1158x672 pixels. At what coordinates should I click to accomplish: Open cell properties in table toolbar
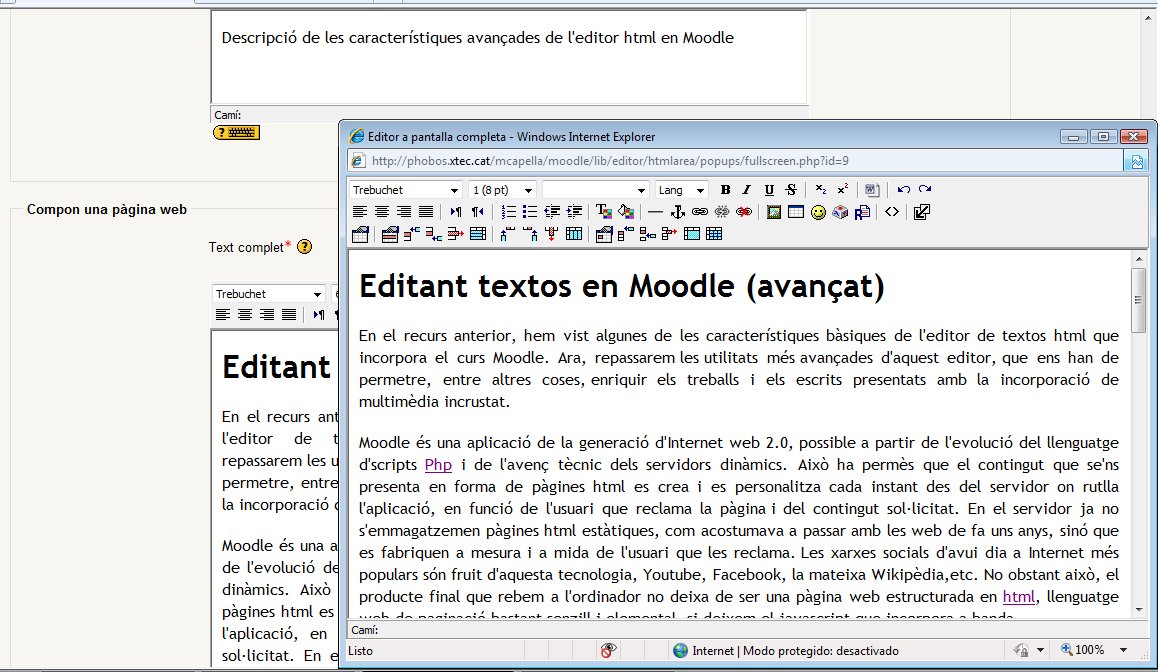tap(603, 234)
